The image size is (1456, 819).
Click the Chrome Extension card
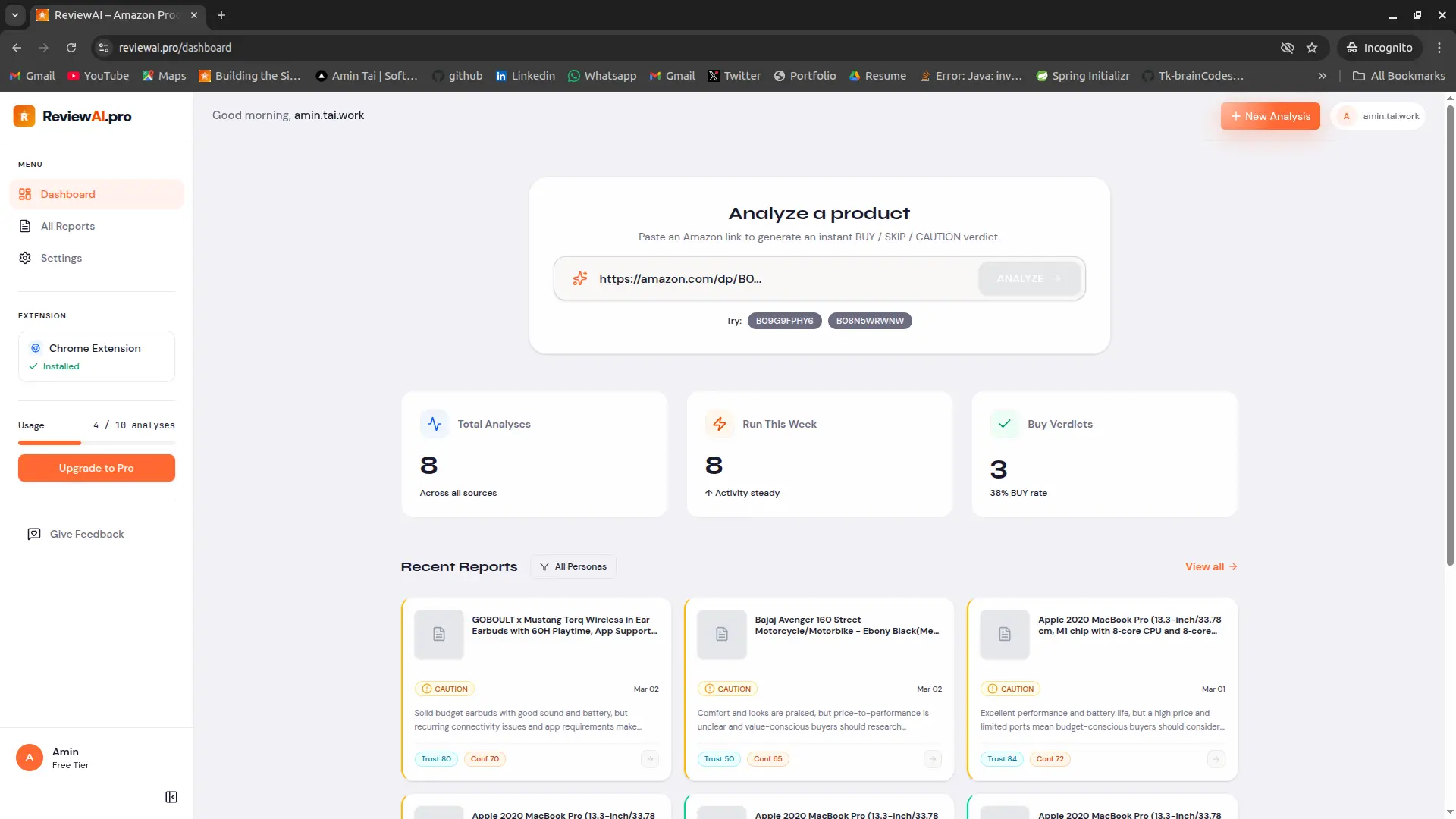[96, 356]
